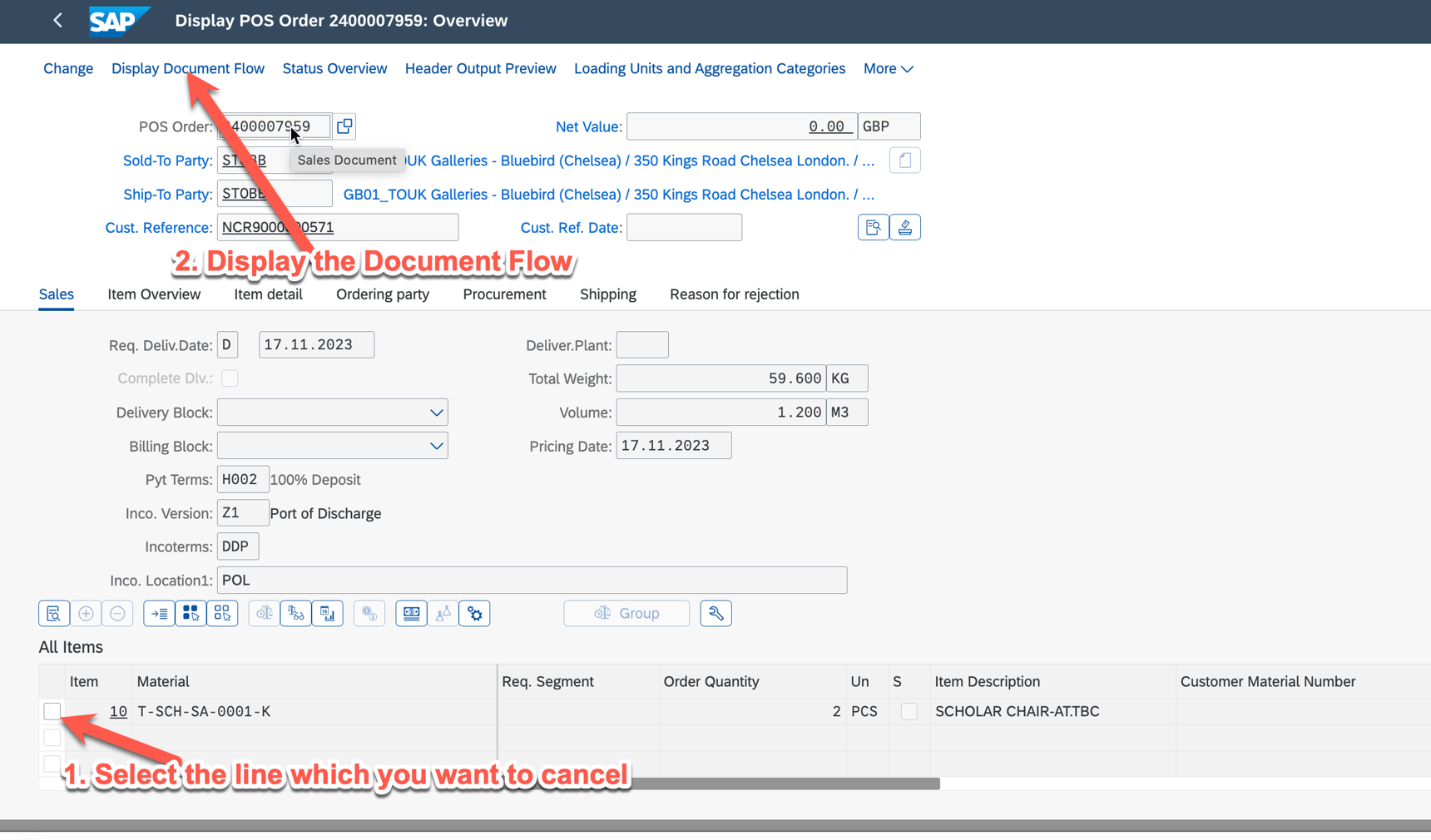The height and width of the screenshot is (840, 1431).
Task: Click the select-all blocks icon in the item toolbar
Action: (191, 613)
